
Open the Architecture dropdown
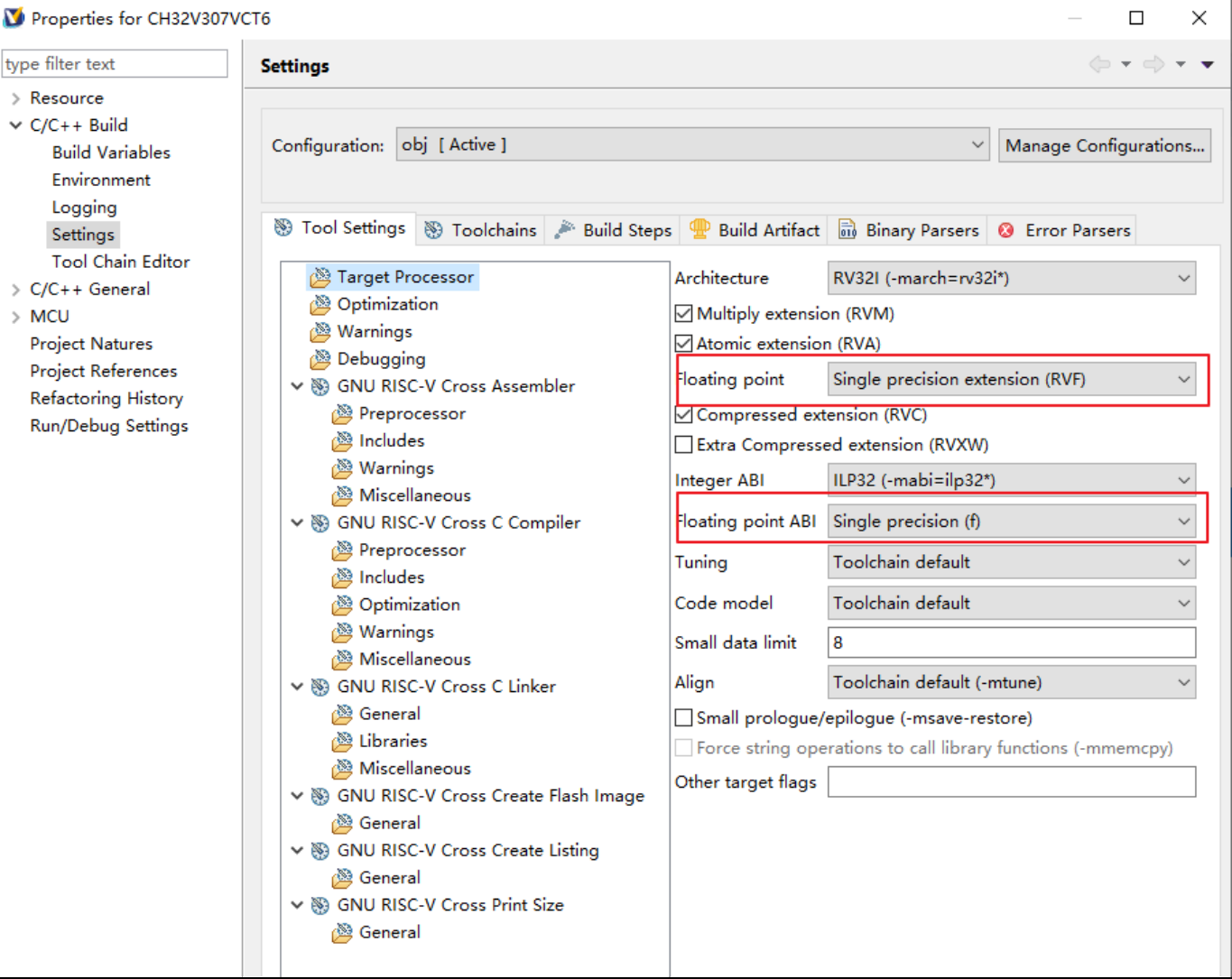pyautogui.click(x=1012, y=279)
